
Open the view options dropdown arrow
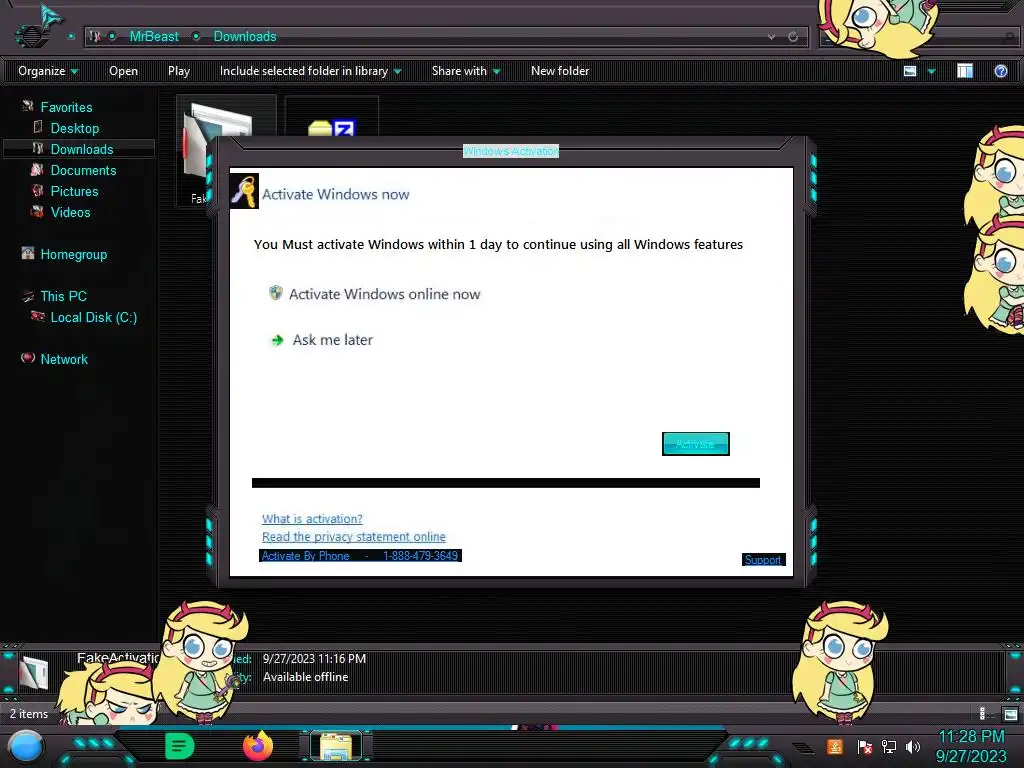931,71
